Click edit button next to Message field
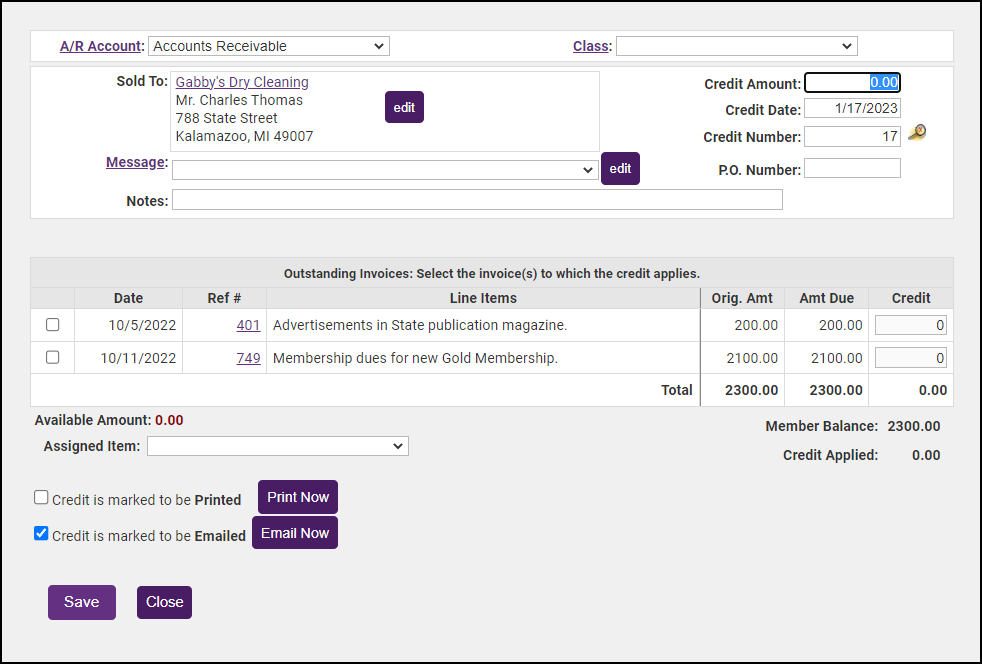This screenshot has width=982, height=664. (620, 169)
